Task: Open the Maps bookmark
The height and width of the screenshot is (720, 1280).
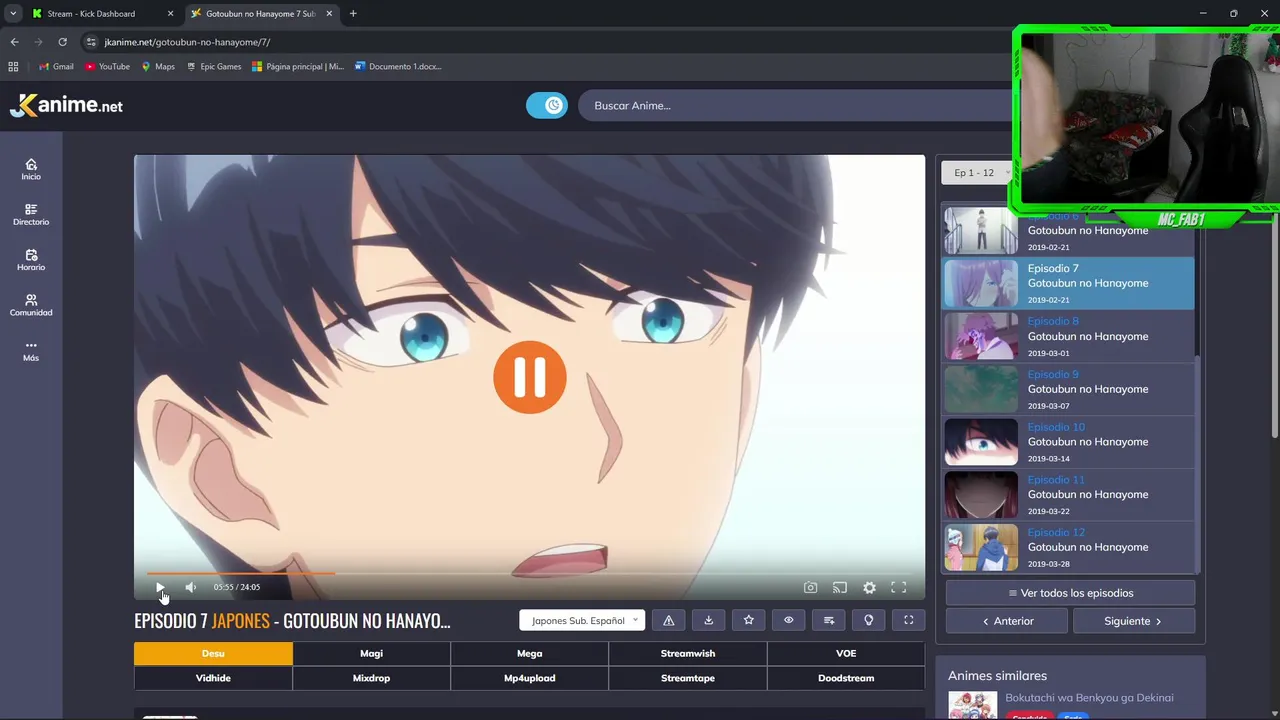Action: [158, 66]
